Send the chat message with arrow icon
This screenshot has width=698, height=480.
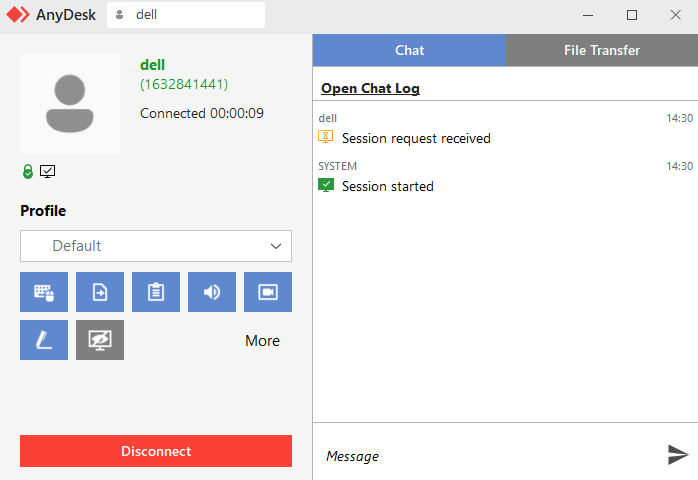point(678,455)
